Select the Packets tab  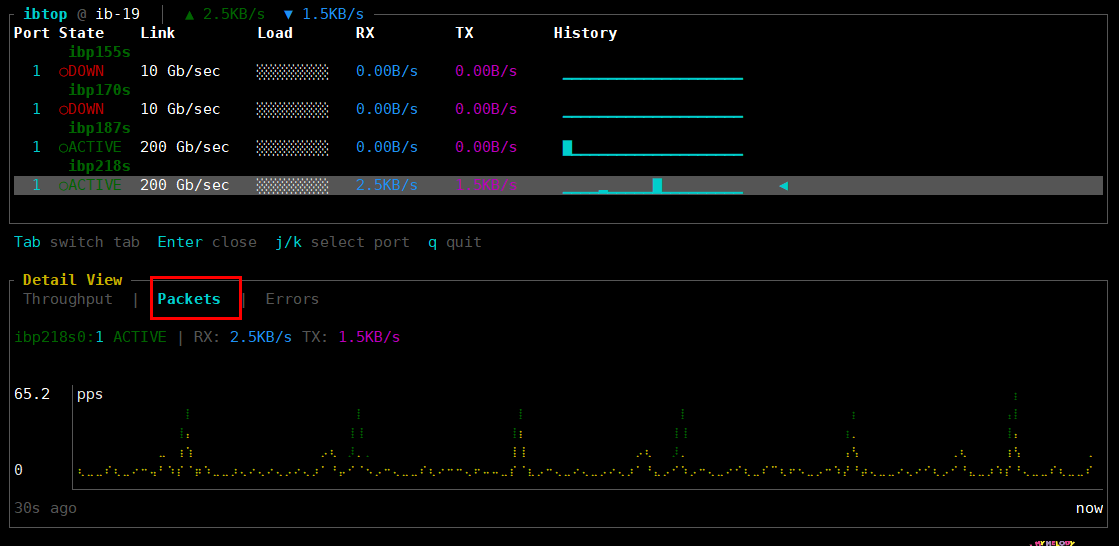click(x=189, y=299)
